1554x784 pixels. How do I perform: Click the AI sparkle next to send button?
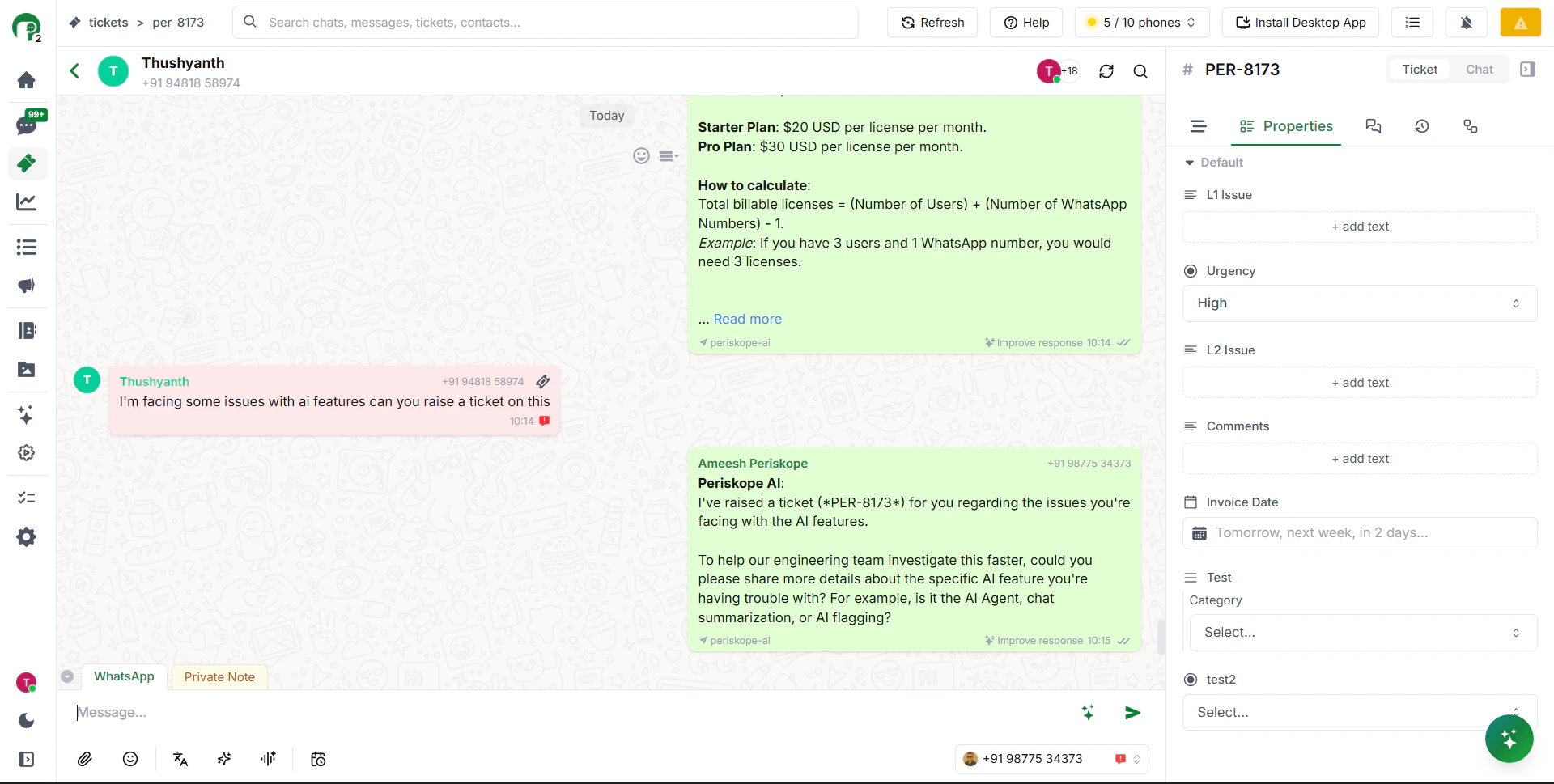pyautogui.click(x=1088, y=712)
